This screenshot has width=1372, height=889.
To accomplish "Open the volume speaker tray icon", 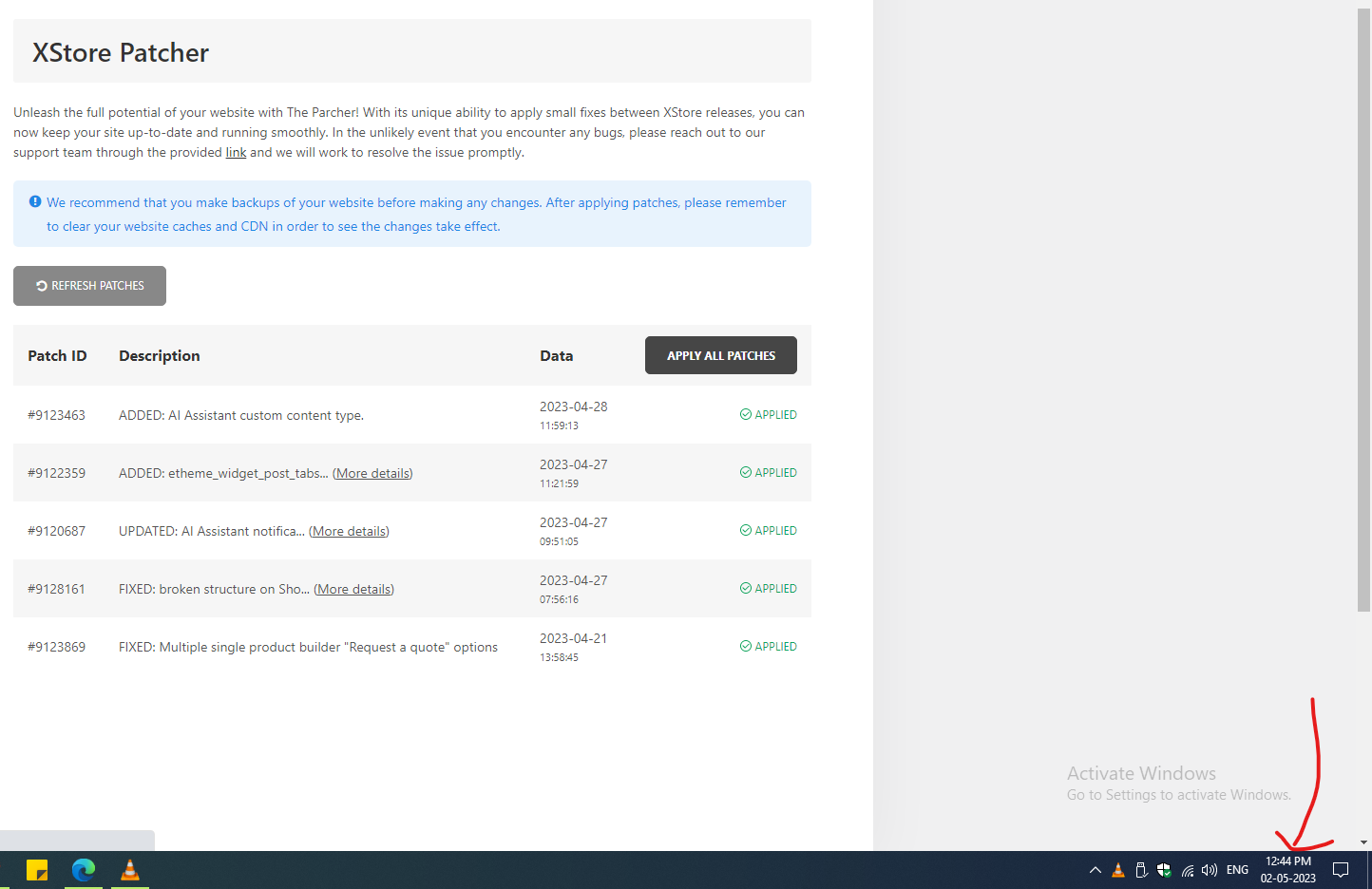I will click(x=1210, y=870).
